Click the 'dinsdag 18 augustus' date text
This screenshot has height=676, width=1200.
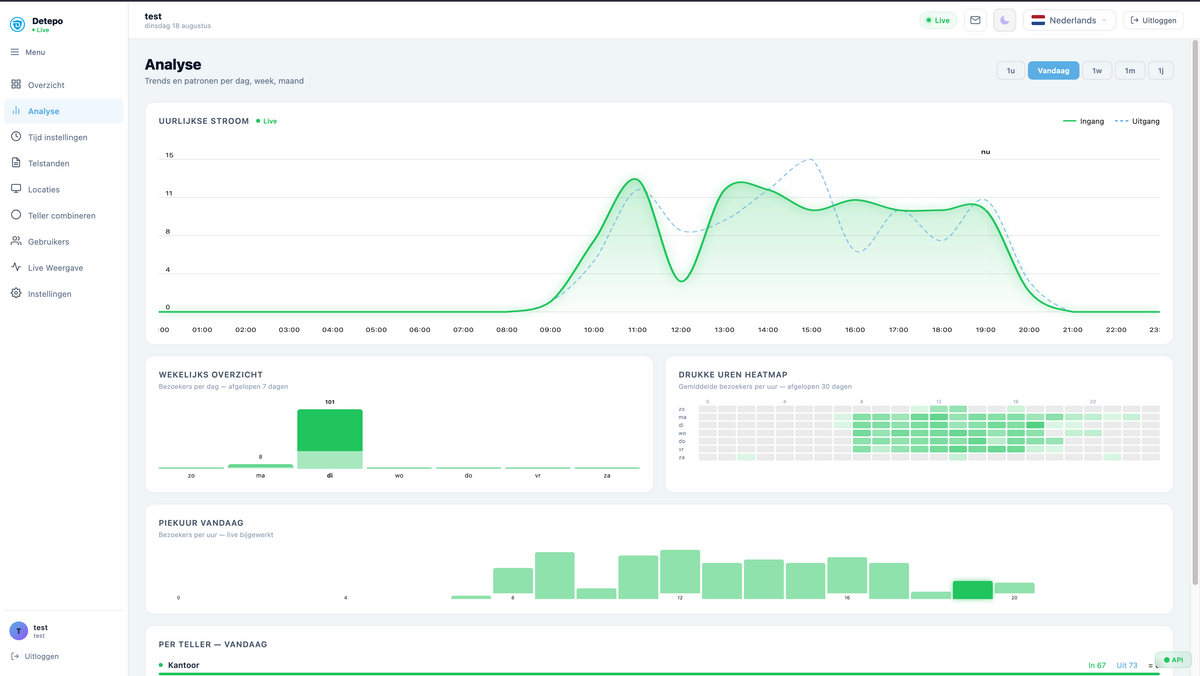[178, 26]
